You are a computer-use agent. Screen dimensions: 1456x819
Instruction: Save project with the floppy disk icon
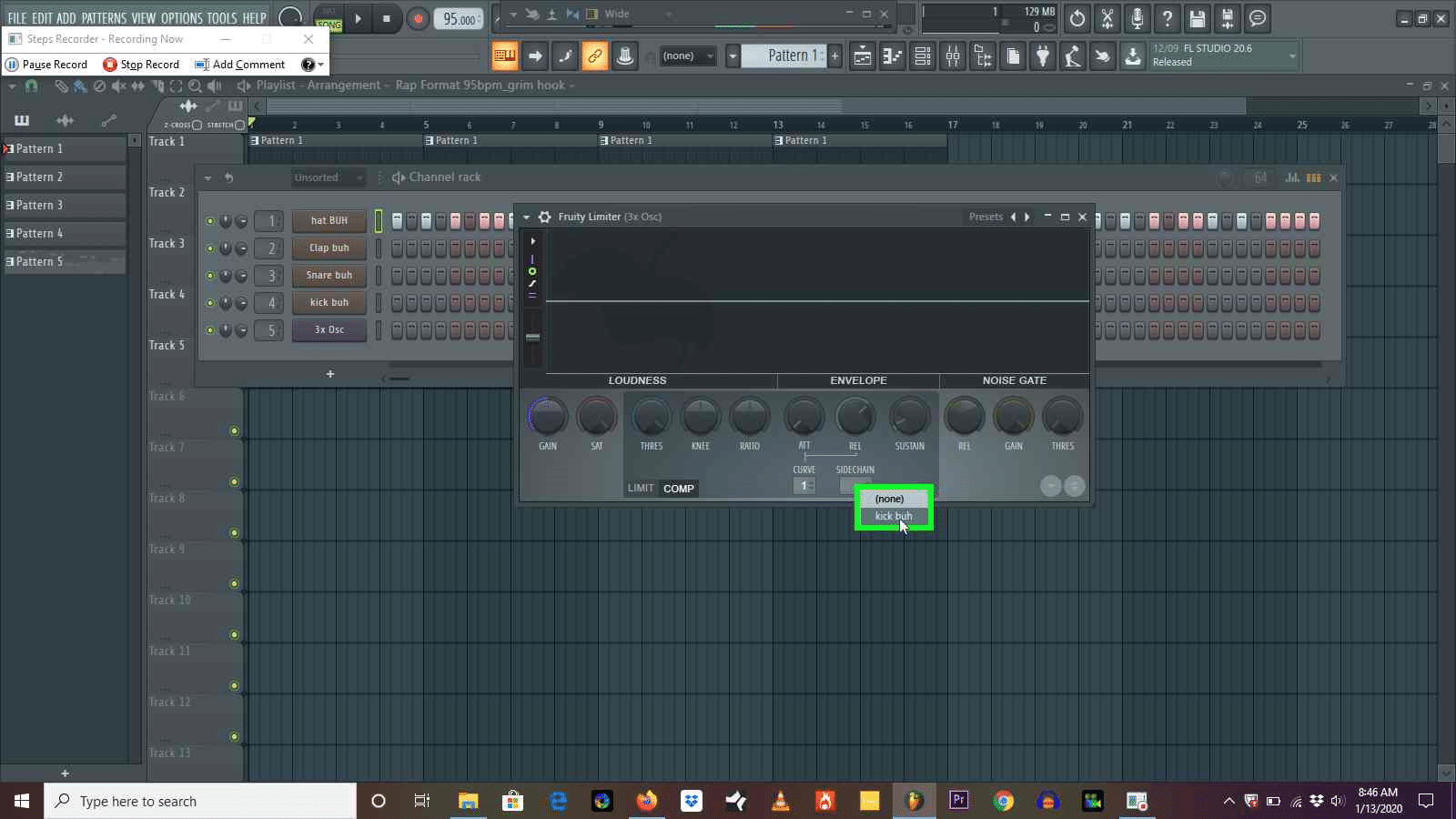pos(1198,18)
